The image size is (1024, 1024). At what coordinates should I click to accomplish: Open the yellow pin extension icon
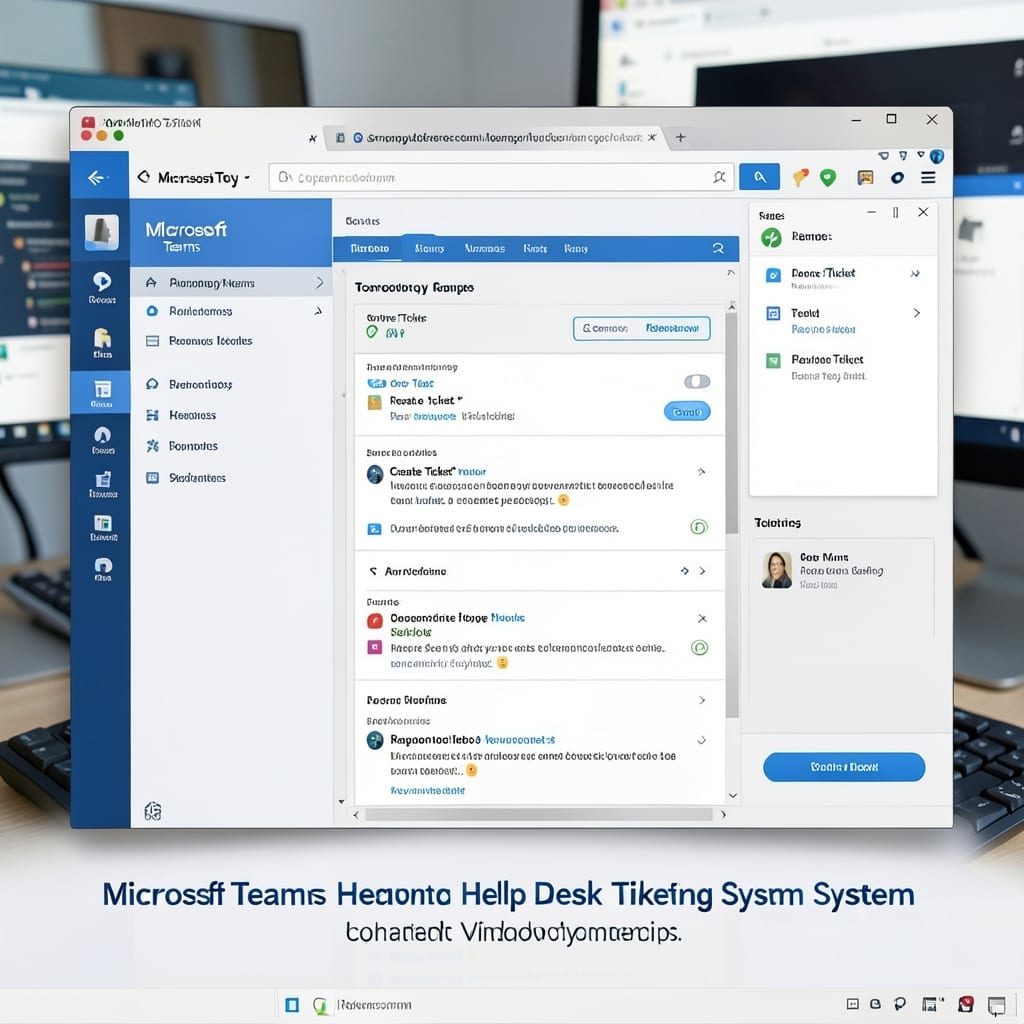(x=800, y=177)
